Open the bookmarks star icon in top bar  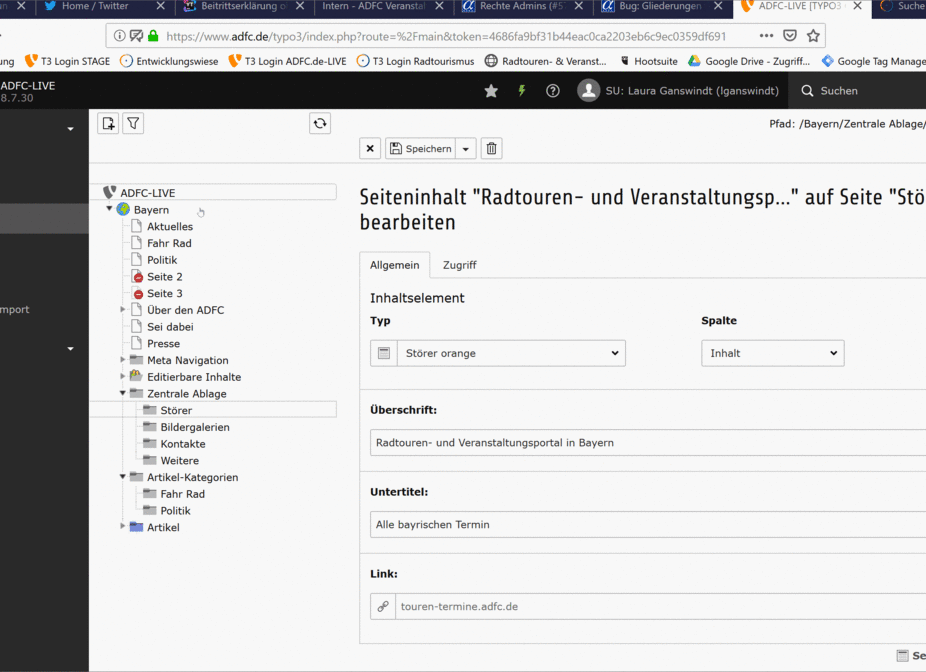click(x=490, y=90)
